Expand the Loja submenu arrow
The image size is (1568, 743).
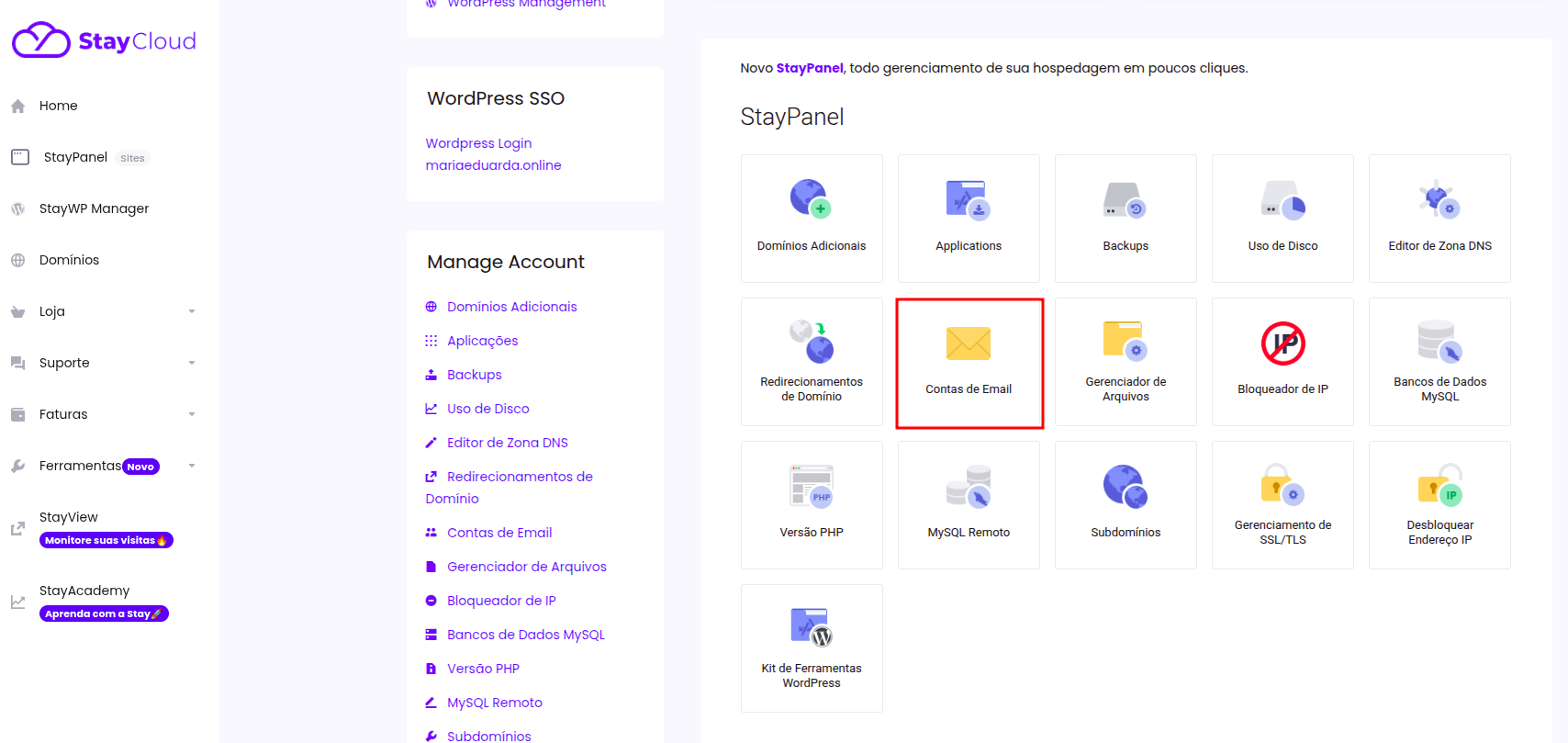192,311
